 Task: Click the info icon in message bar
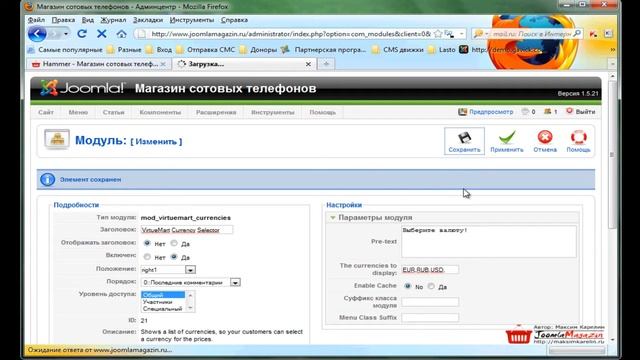pyautogui.click(x=47, y=179)
